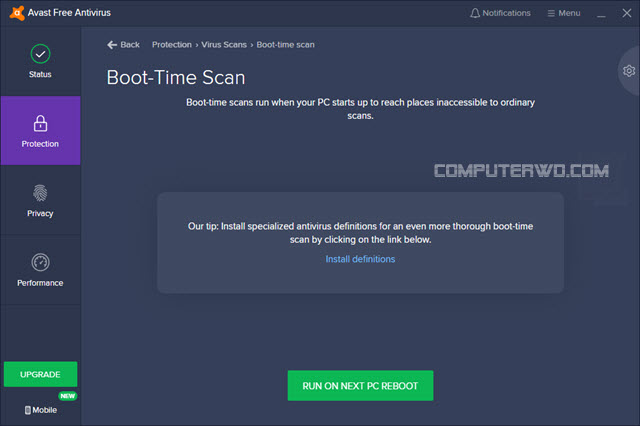Click the 'Our tip' text

point(360,233)
